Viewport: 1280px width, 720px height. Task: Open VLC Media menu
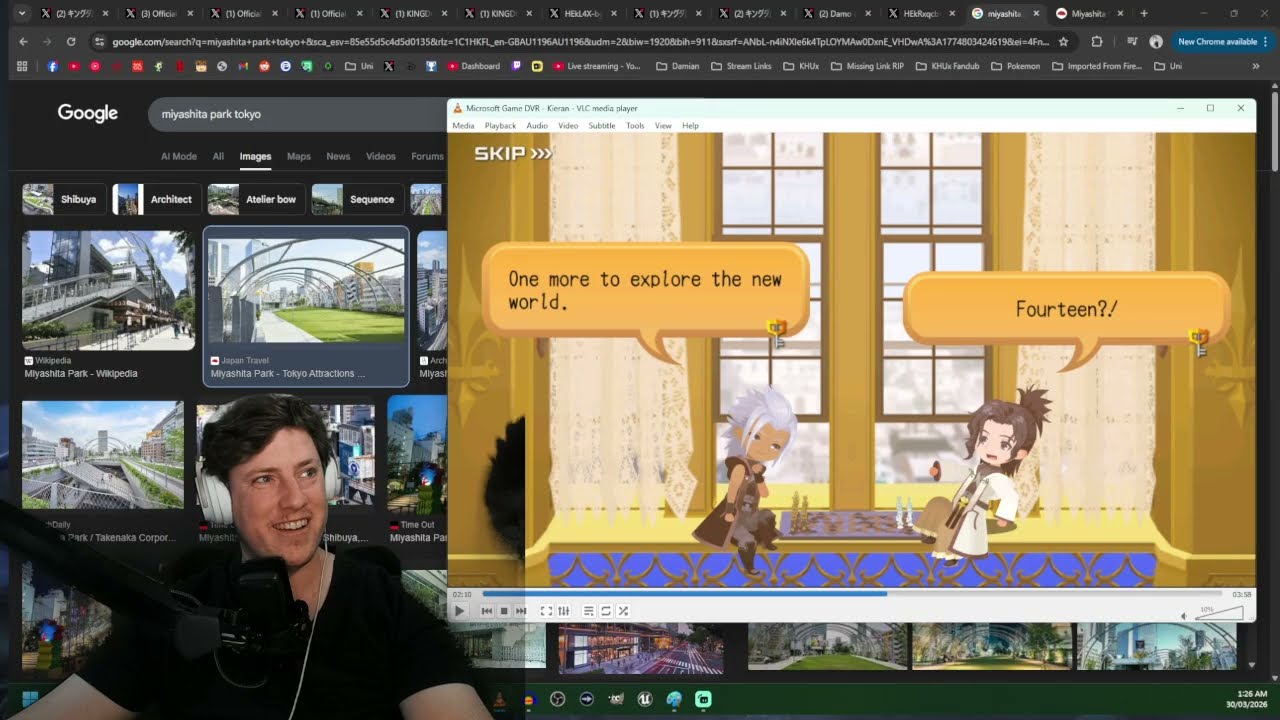[463, 126]
